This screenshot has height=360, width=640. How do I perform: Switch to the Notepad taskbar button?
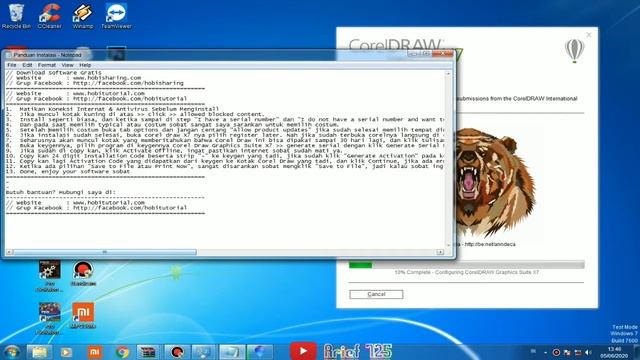[232, 352]
